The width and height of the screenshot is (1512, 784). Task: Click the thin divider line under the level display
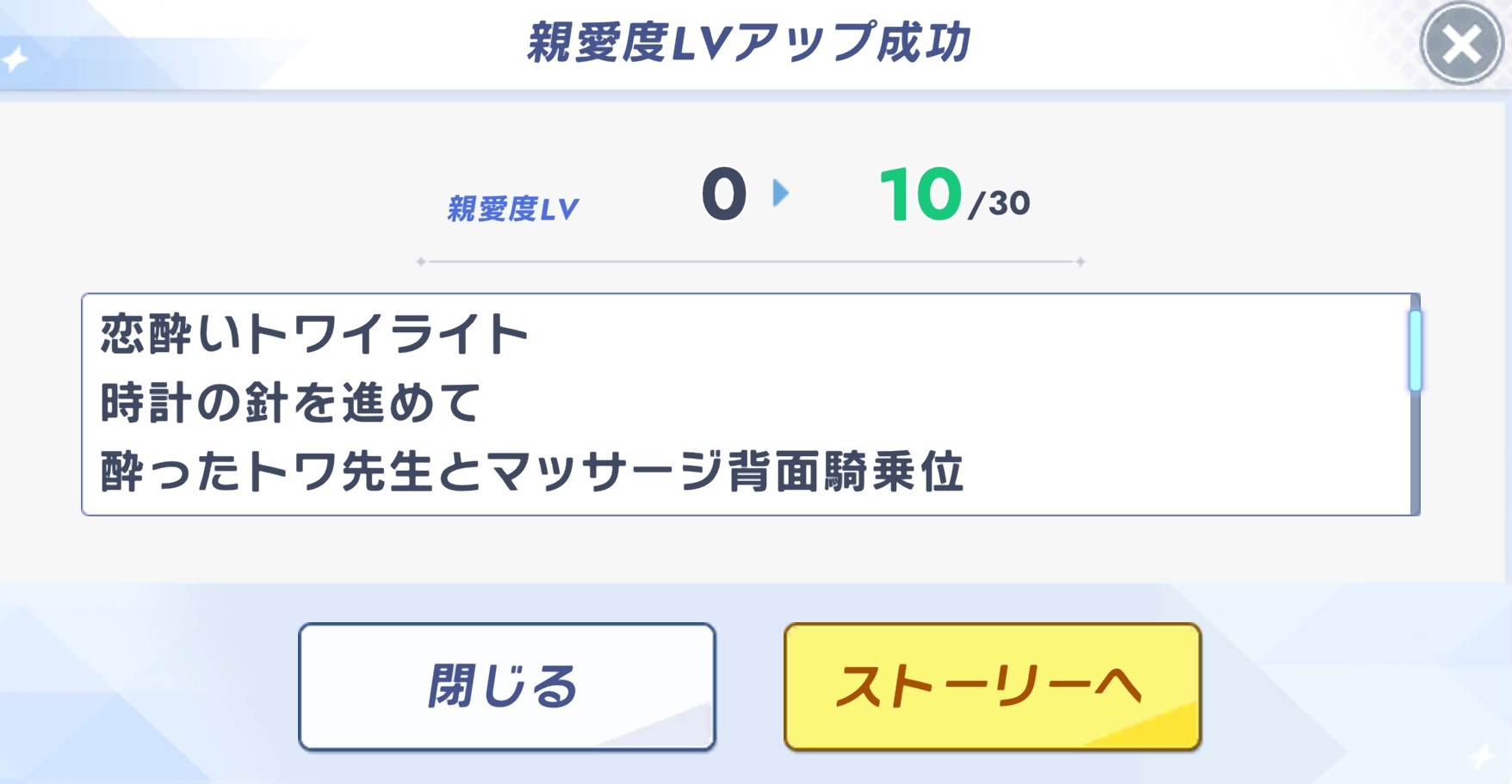[749, 262]
